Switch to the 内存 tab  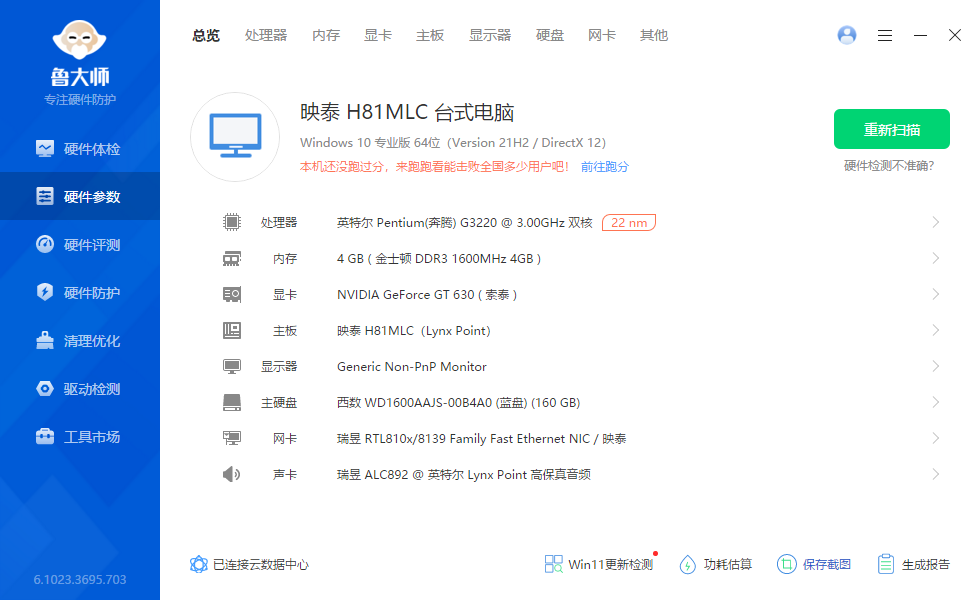326,36
